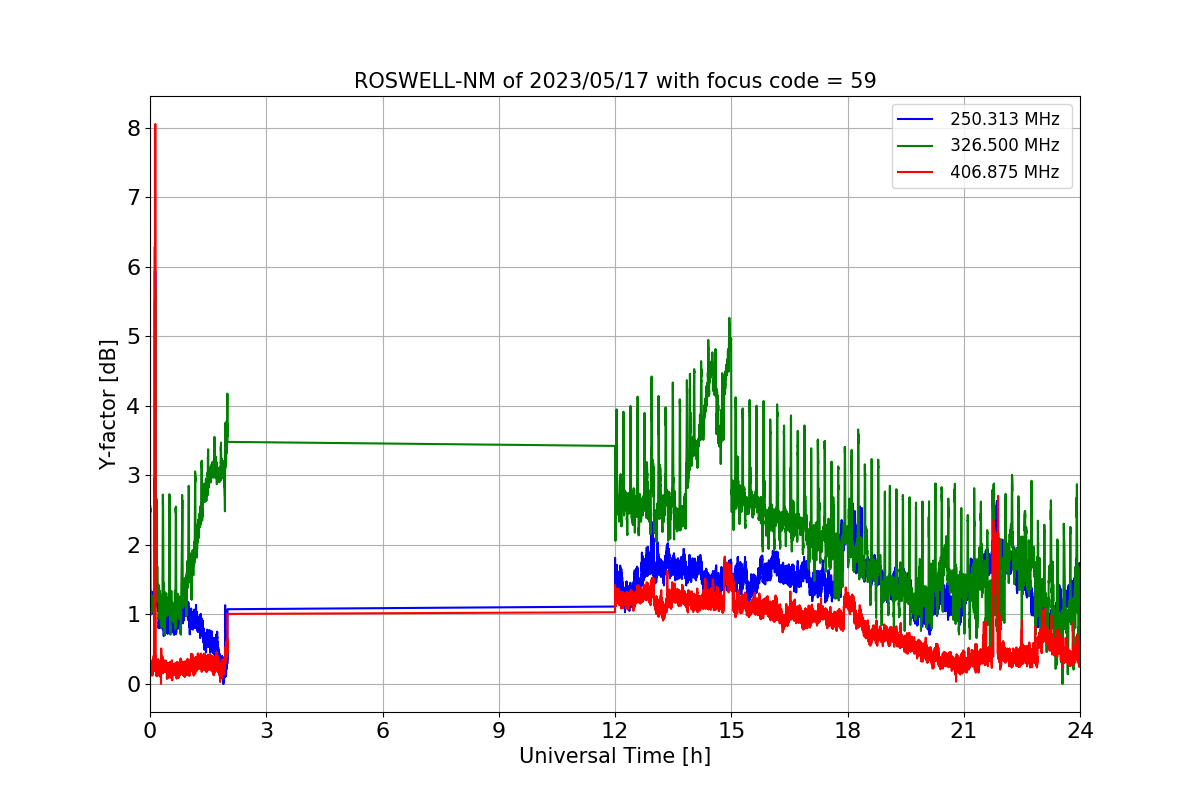Viewport: 1200px width, 800px height.
Task: Click x-axis tick label 9
Action: (x=499, y=731)
